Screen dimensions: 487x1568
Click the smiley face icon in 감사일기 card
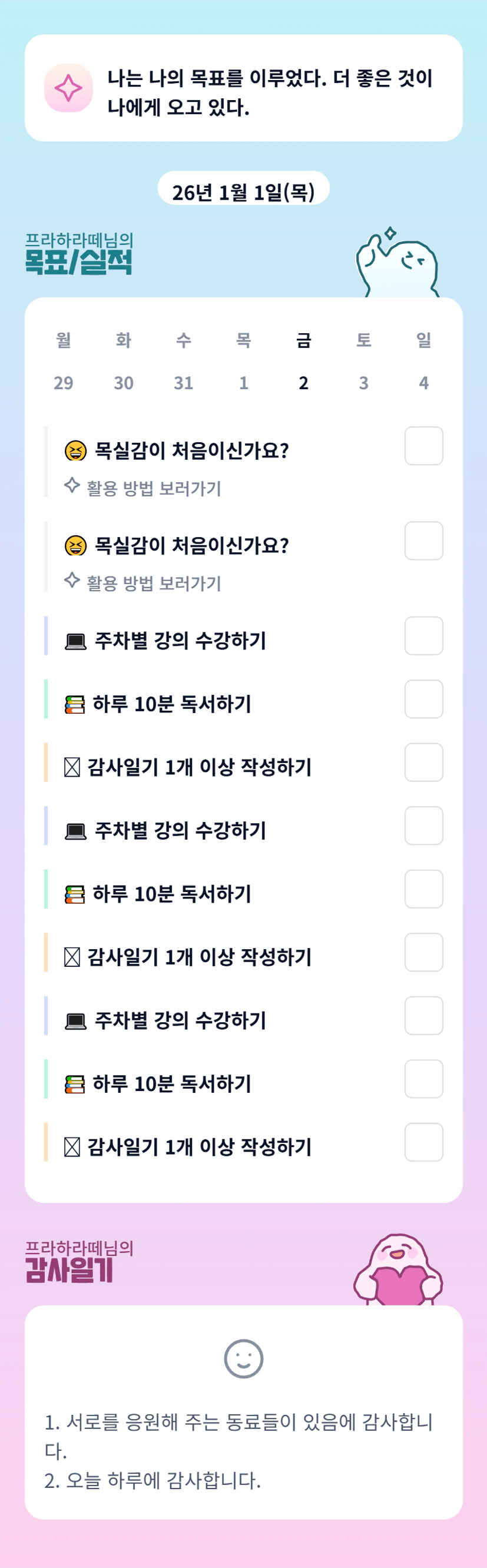coord(244,1359)
